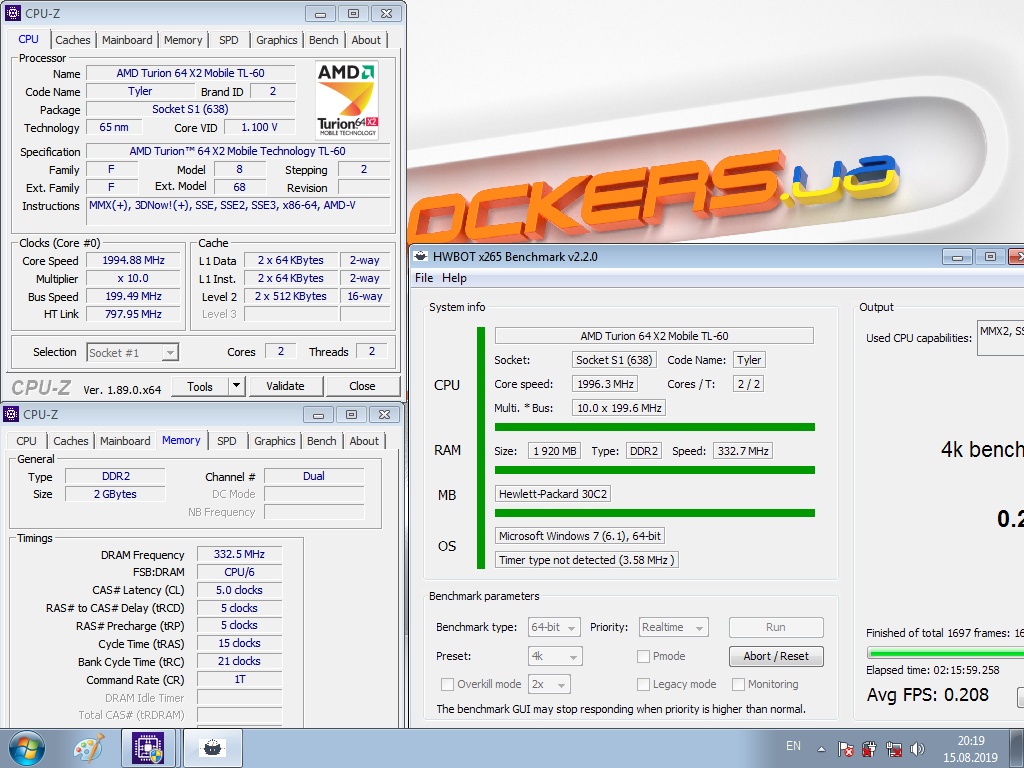1024x768 pixels.
Task: Click the Instructions list field
Action: coord(238,212)
